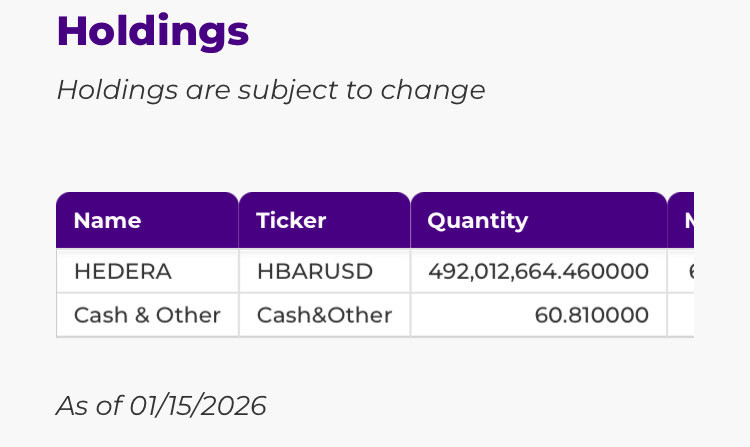Sort table by the Ticker column header

point(291,220)
